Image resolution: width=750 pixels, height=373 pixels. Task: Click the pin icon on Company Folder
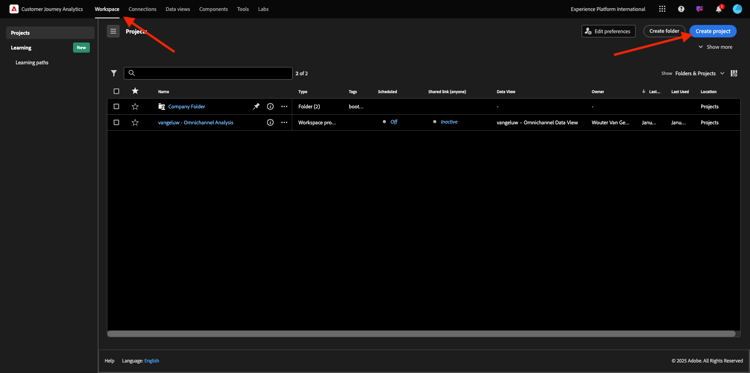pyautogui.click(x=256, y=107)
